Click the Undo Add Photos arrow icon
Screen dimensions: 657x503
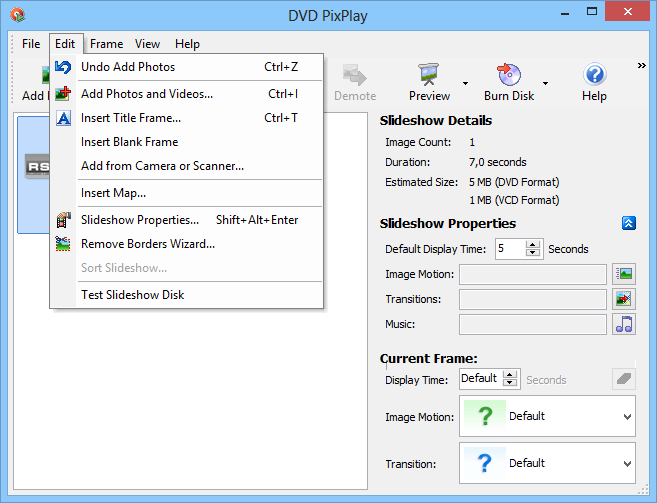pyautogui.click(x=63, y=67)
